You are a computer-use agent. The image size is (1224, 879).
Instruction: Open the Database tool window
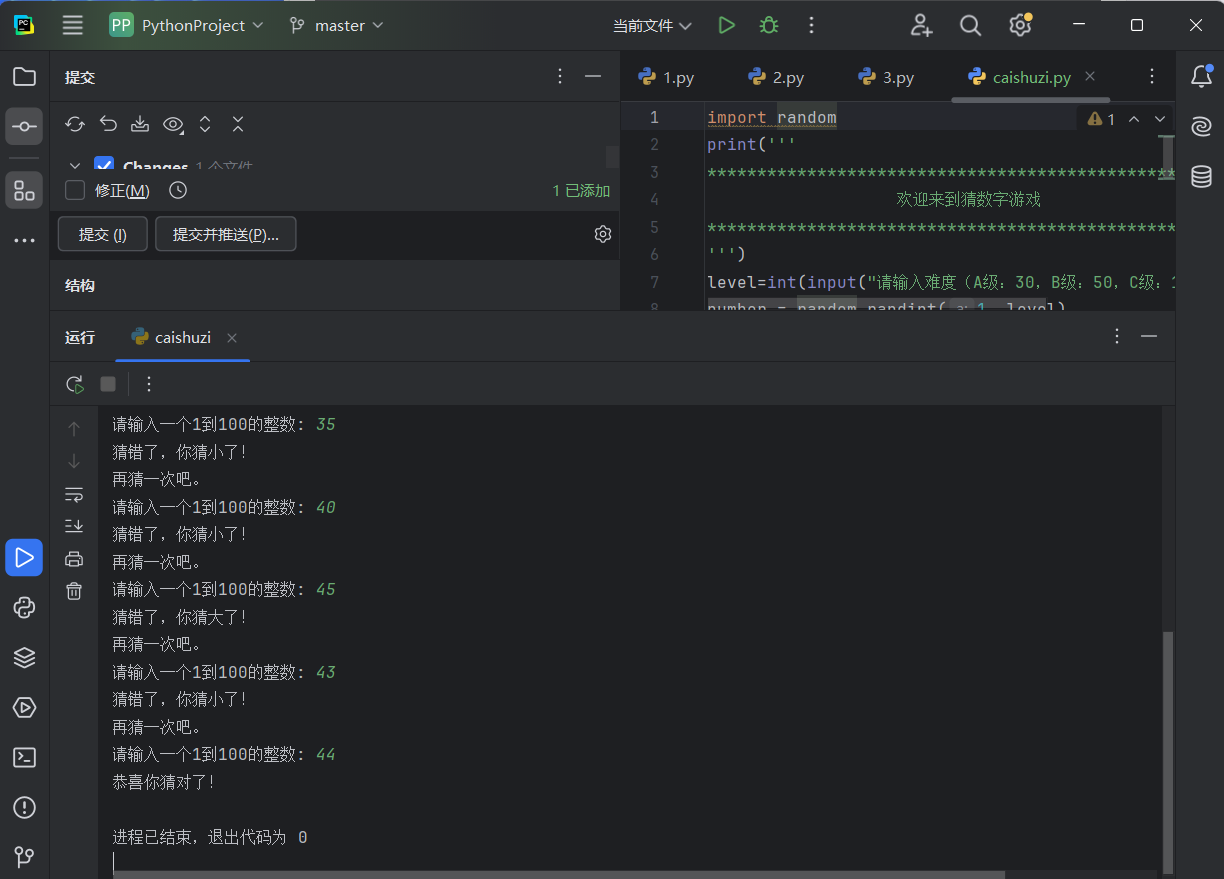pos(1201,177)
